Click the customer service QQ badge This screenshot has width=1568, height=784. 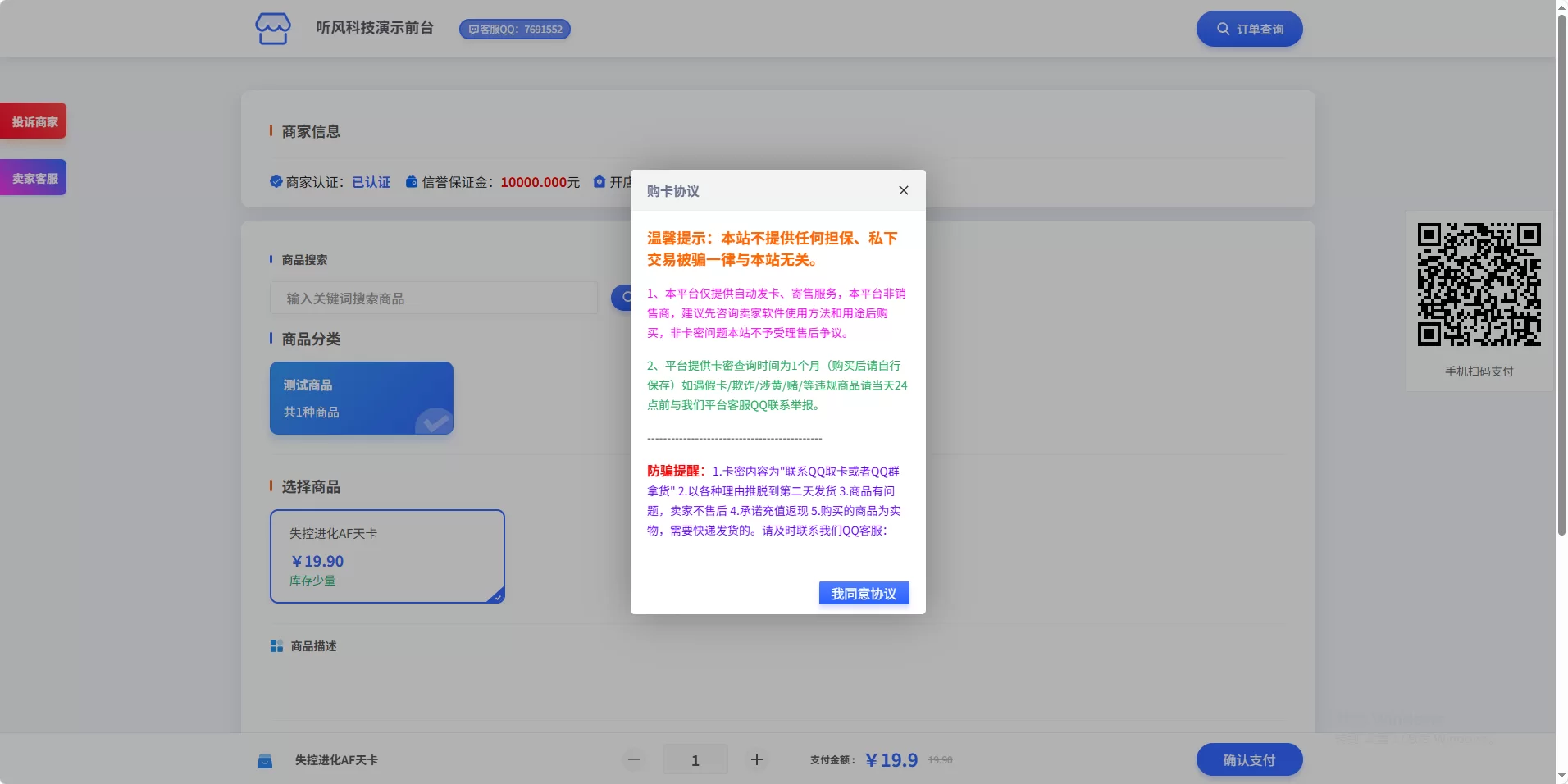tap(515, 30)
